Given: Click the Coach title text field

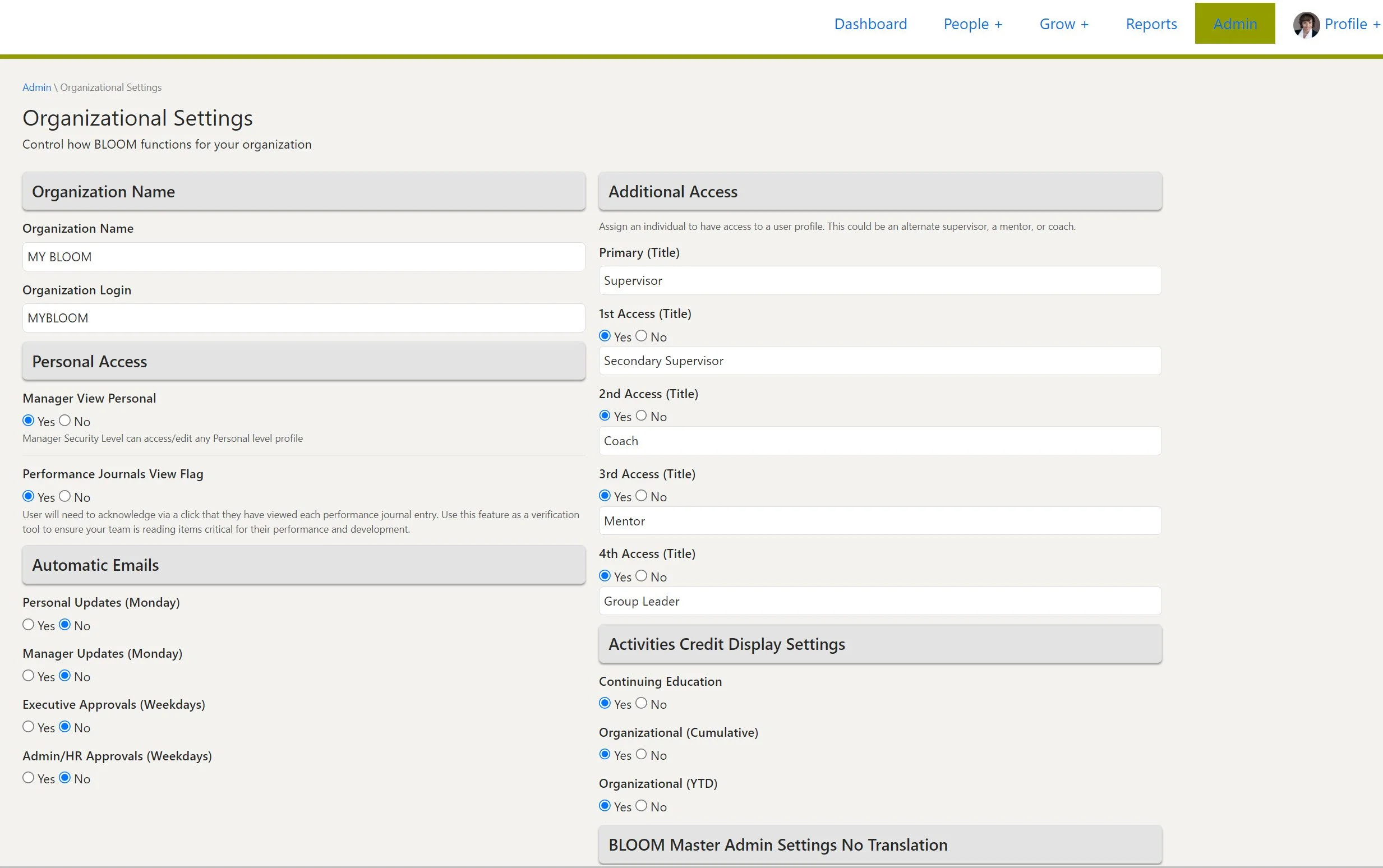Looking at the screenshot, I should point(879,441).
